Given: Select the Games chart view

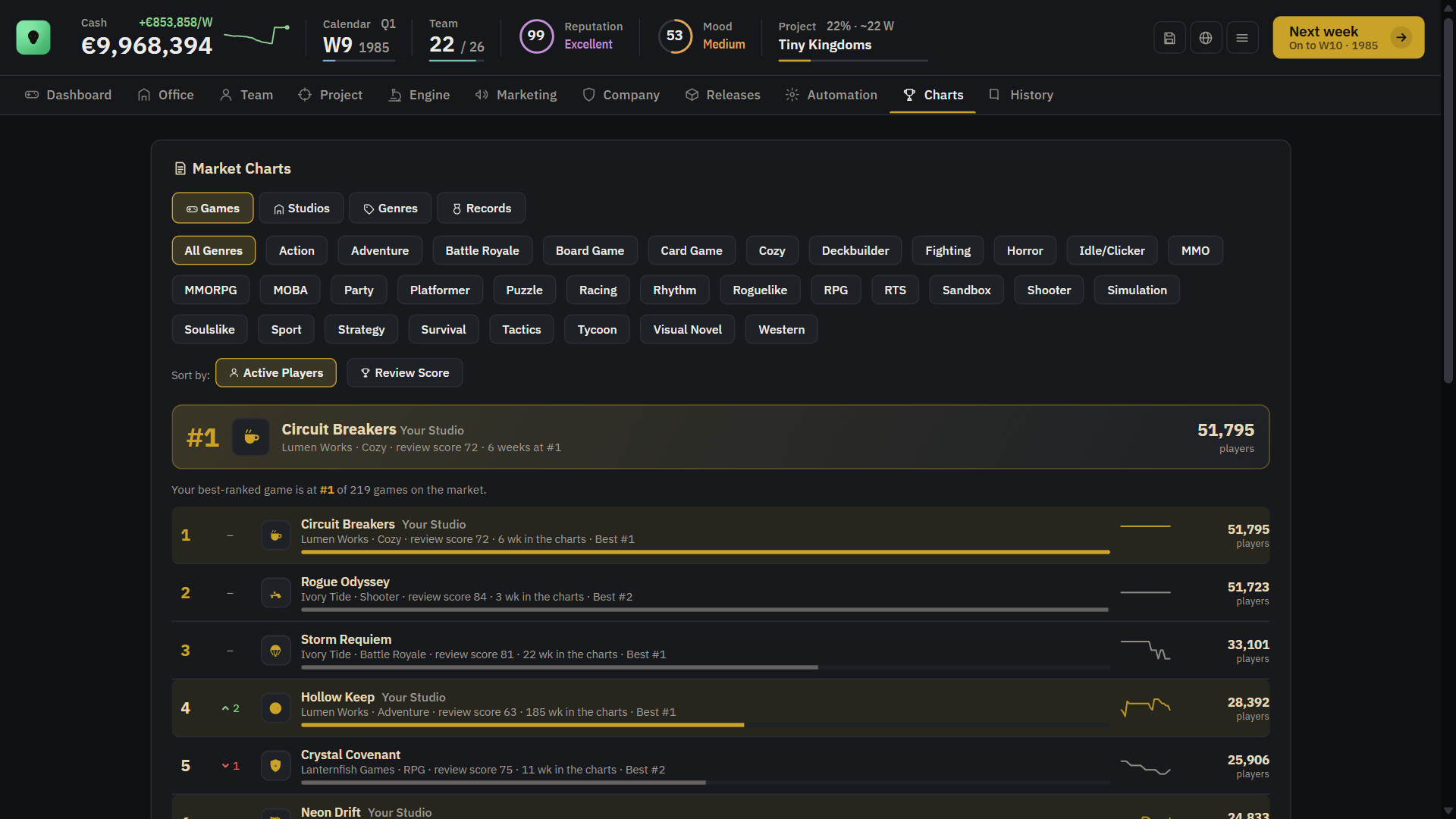Looking at the screenshot, I should tap(213, 208).
